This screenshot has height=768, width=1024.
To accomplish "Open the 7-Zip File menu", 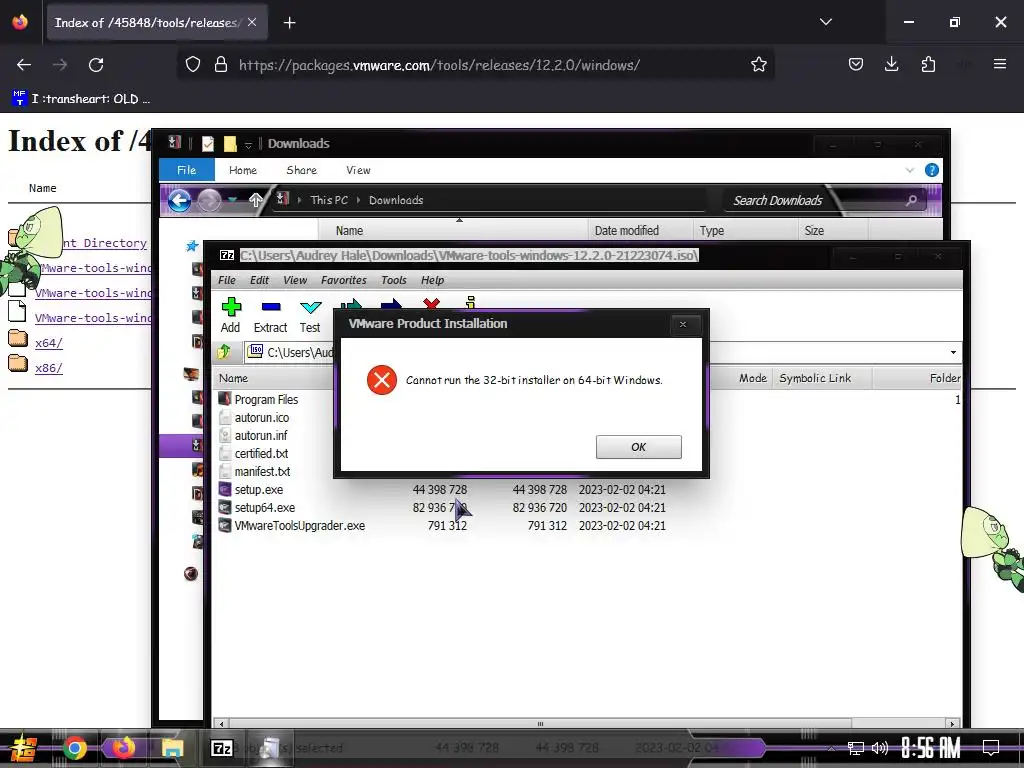I will pos(227,280).
